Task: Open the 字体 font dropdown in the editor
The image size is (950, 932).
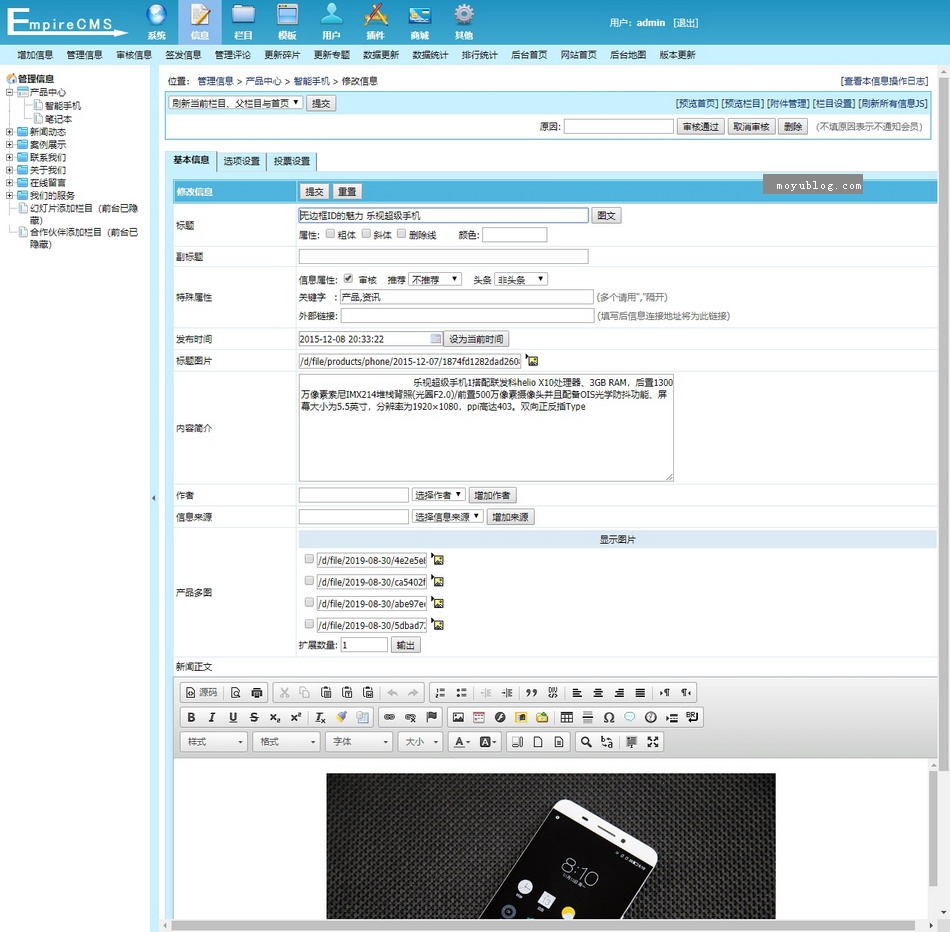Action: [x=359, y=742]
